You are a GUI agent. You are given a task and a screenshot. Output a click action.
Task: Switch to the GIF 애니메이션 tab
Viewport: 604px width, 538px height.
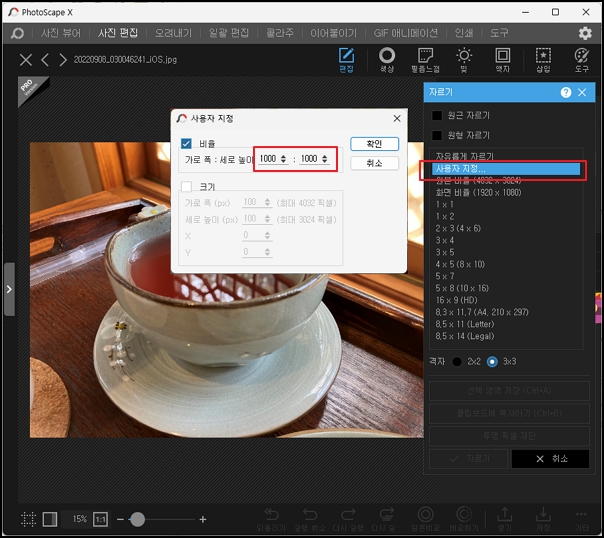click(406, 33)
